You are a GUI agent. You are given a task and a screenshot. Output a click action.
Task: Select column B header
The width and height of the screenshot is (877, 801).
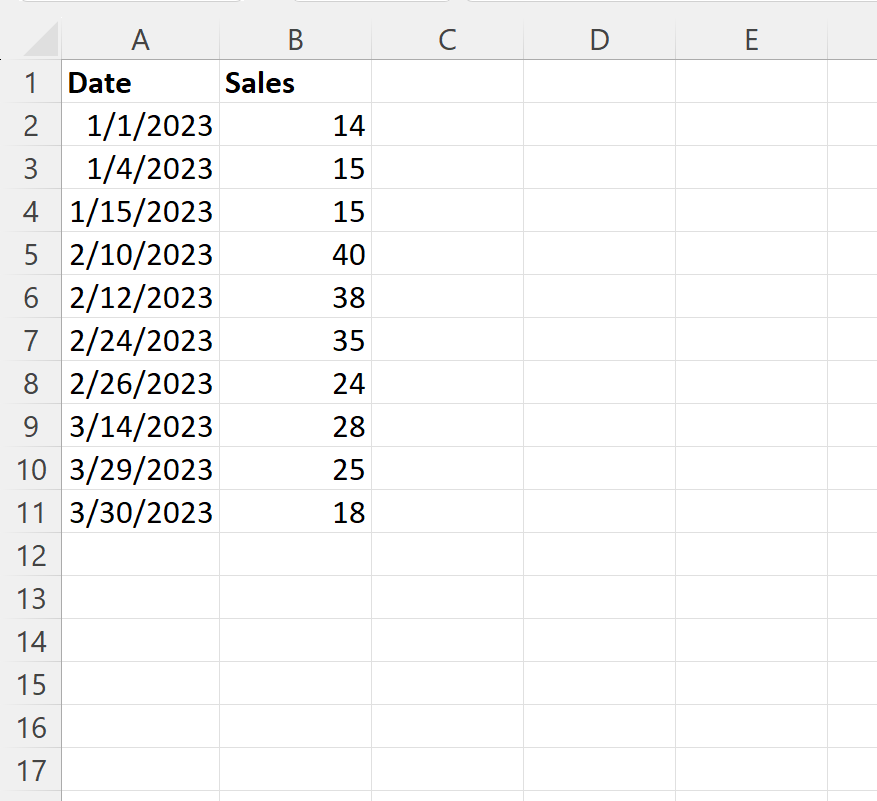(295, 40)
